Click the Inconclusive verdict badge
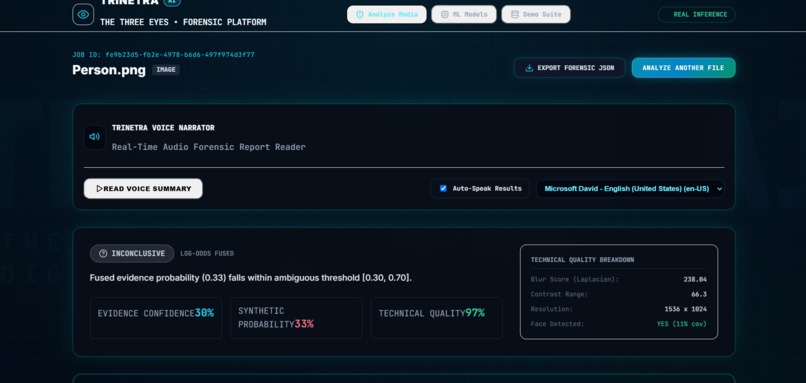This screenshot has height=383, width=806. 132,253
